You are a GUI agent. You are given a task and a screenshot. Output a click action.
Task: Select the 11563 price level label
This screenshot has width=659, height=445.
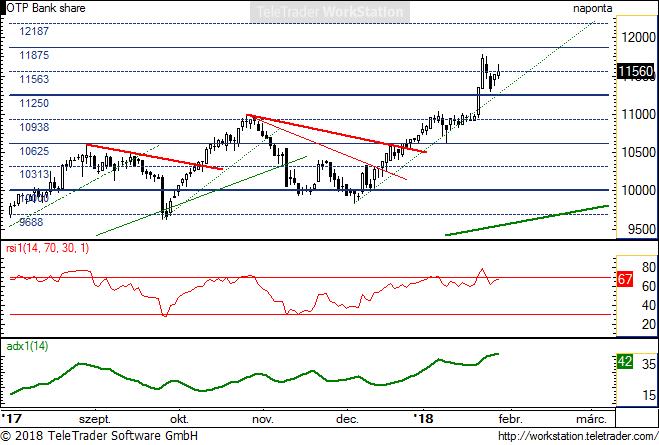(34, 79)
